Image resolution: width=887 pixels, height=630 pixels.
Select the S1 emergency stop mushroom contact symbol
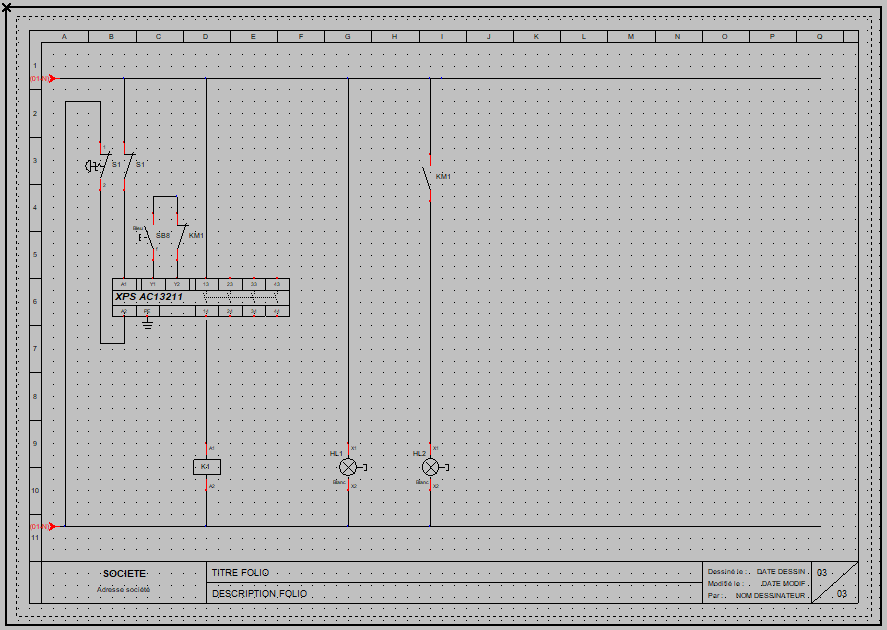pyautogui.click(x=98, y=166)
